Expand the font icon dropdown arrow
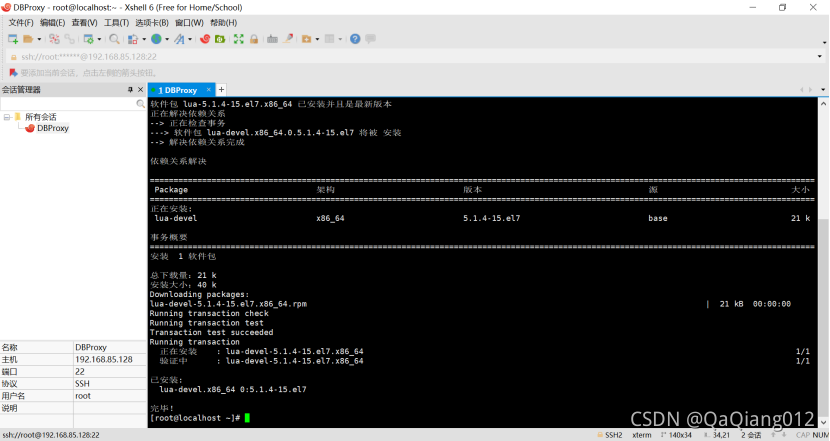 (190, 39)
